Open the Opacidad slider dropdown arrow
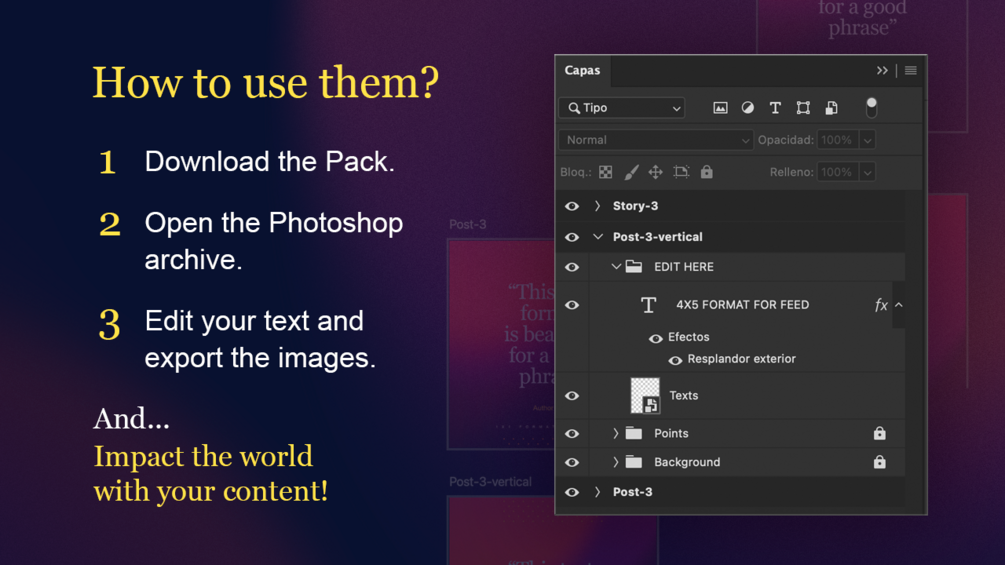 [867, 140]
